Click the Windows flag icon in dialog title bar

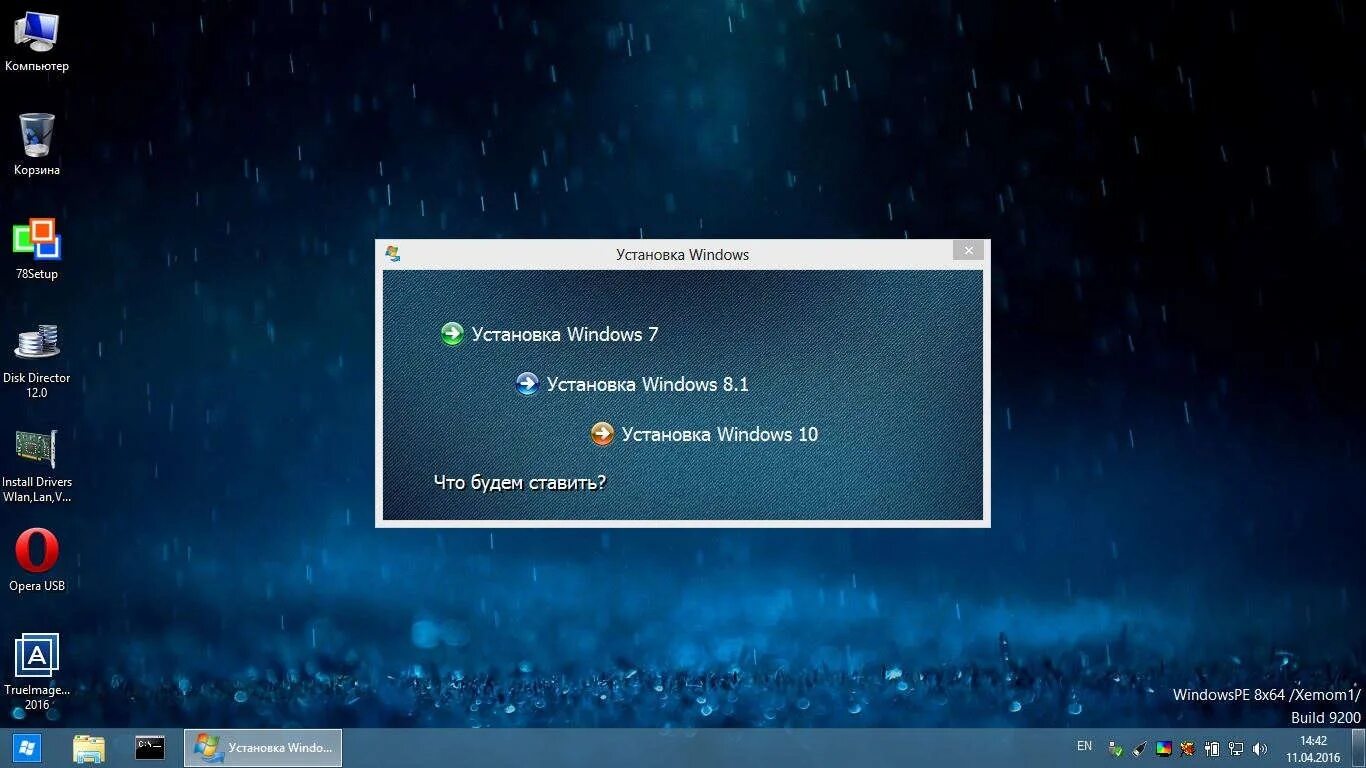(x=393, y=254)
